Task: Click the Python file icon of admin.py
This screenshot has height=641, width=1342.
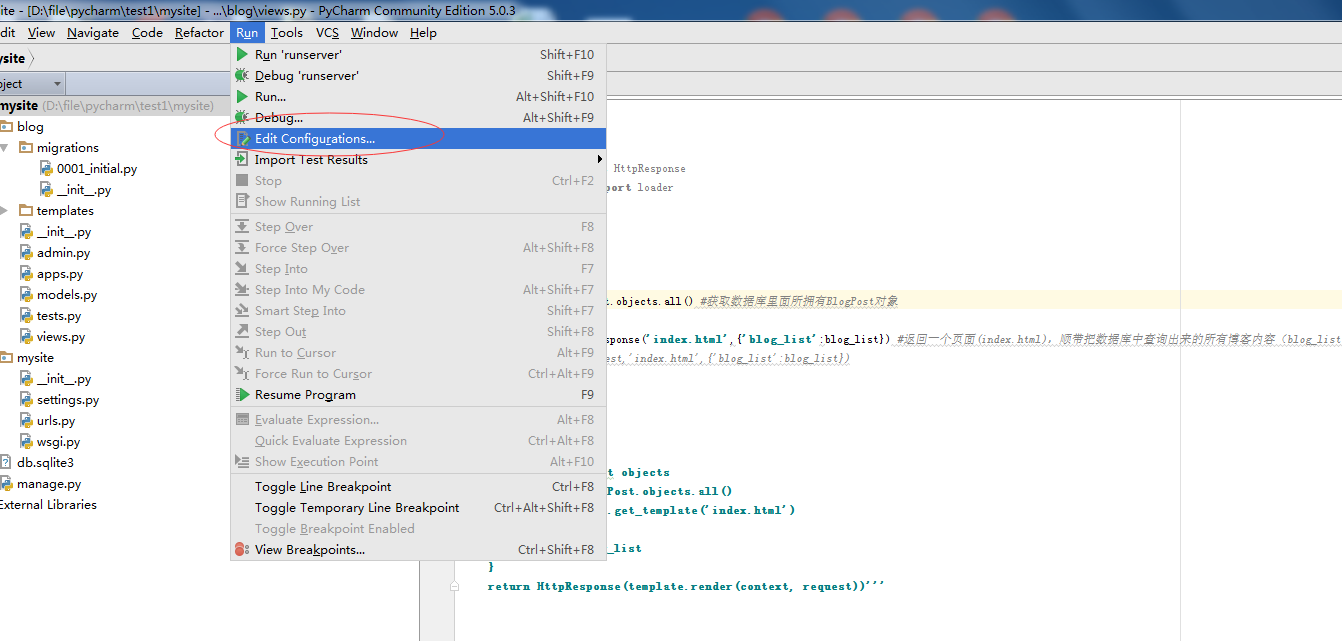Action: pyautogui.click(x=27, y=253)
